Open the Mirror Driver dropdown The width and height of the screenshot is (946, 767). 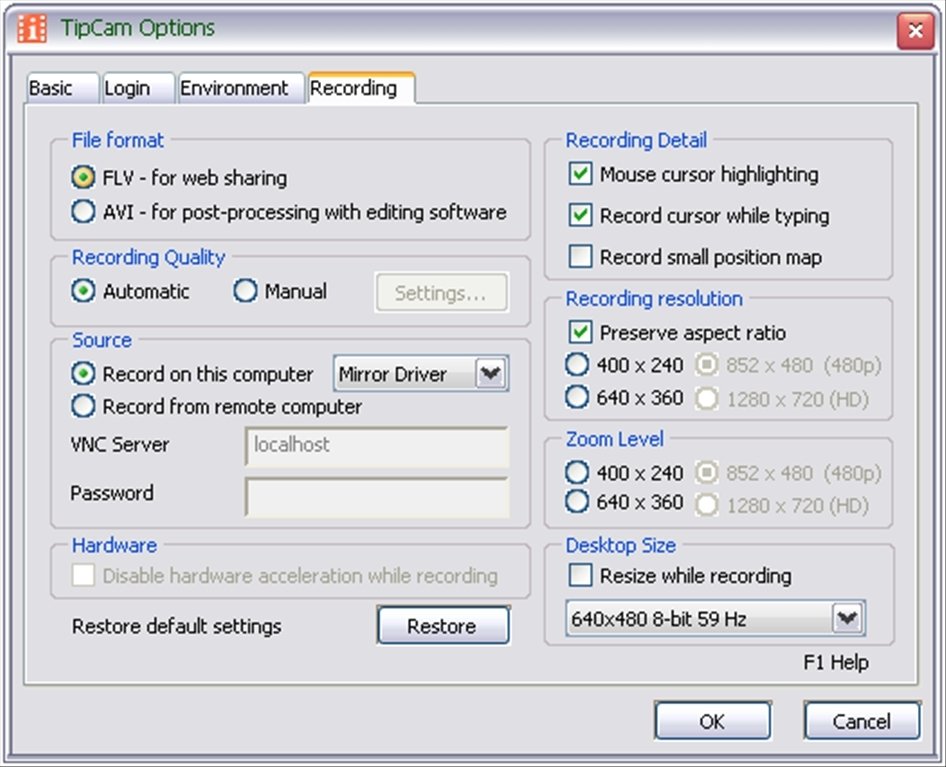point(421,374)
